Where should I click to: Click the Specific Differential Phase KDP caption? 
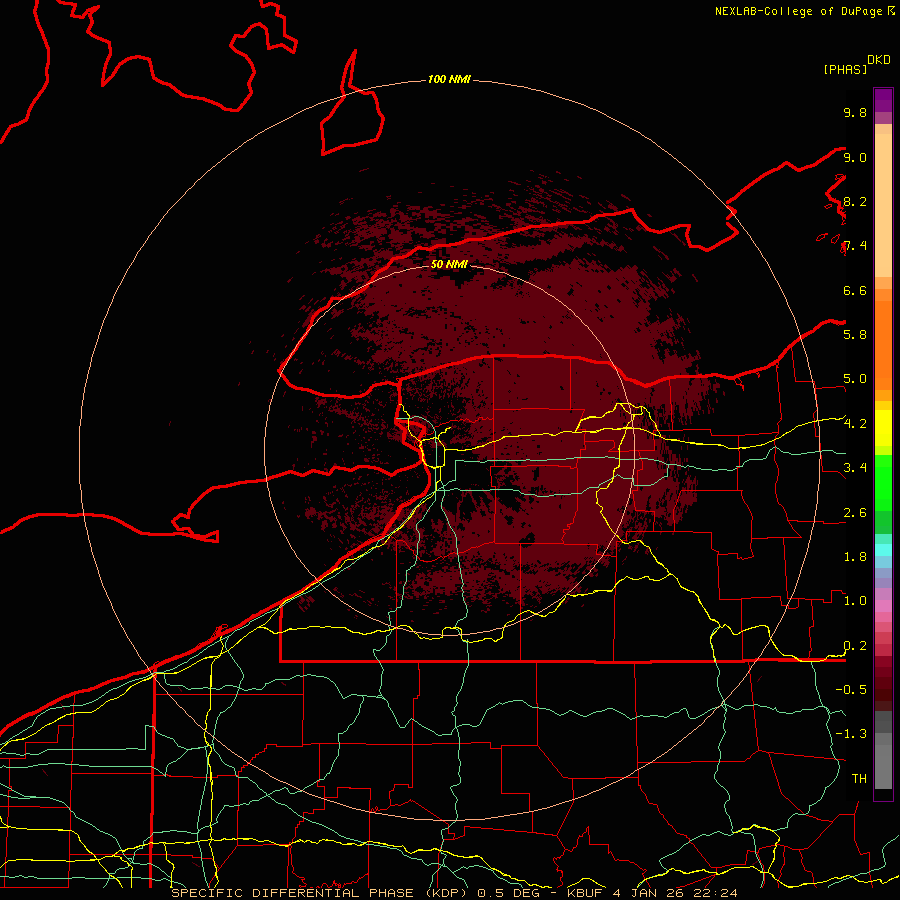(x=455, y=893)
